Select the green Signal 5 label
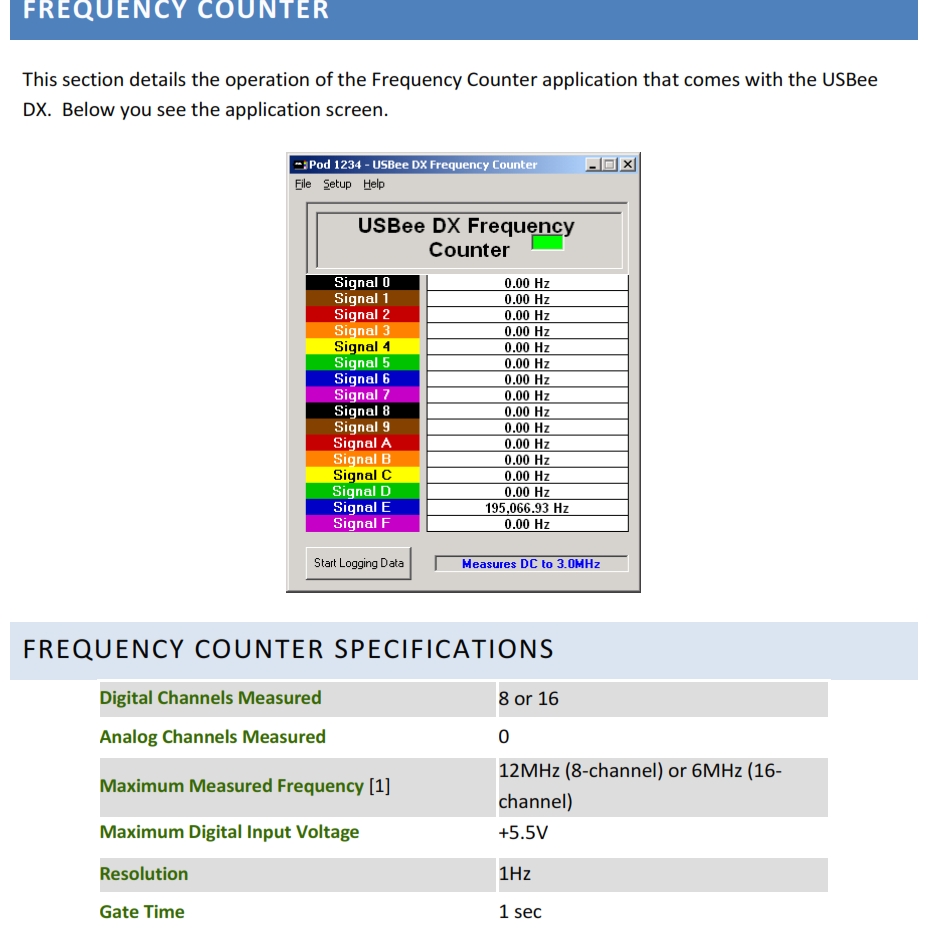 click(362, 363)
